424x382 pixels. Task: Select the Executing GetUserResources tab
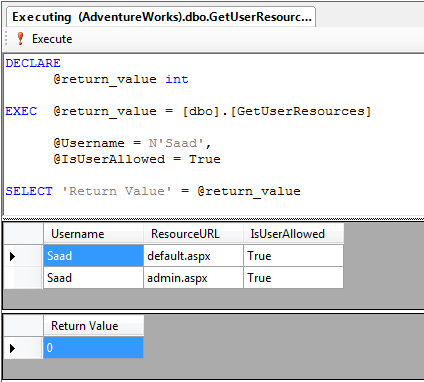tap(161, 17)
